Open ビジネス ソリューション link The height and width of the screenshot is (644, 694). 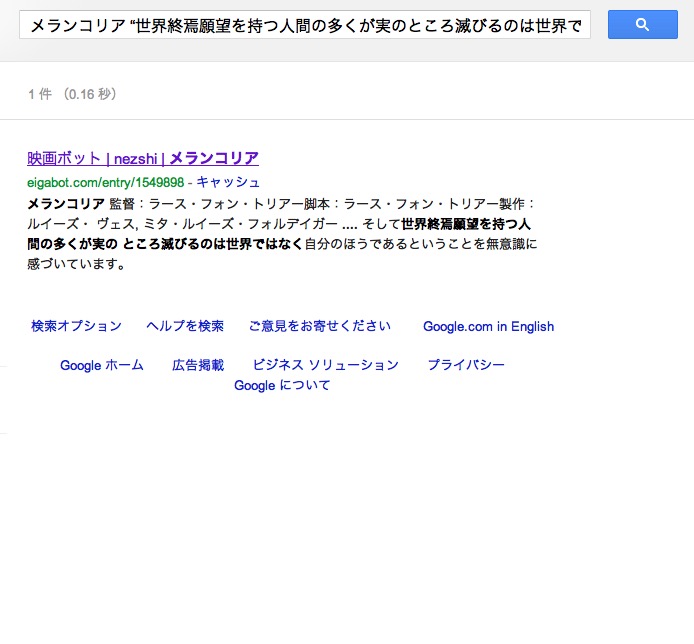click(325, 365)
